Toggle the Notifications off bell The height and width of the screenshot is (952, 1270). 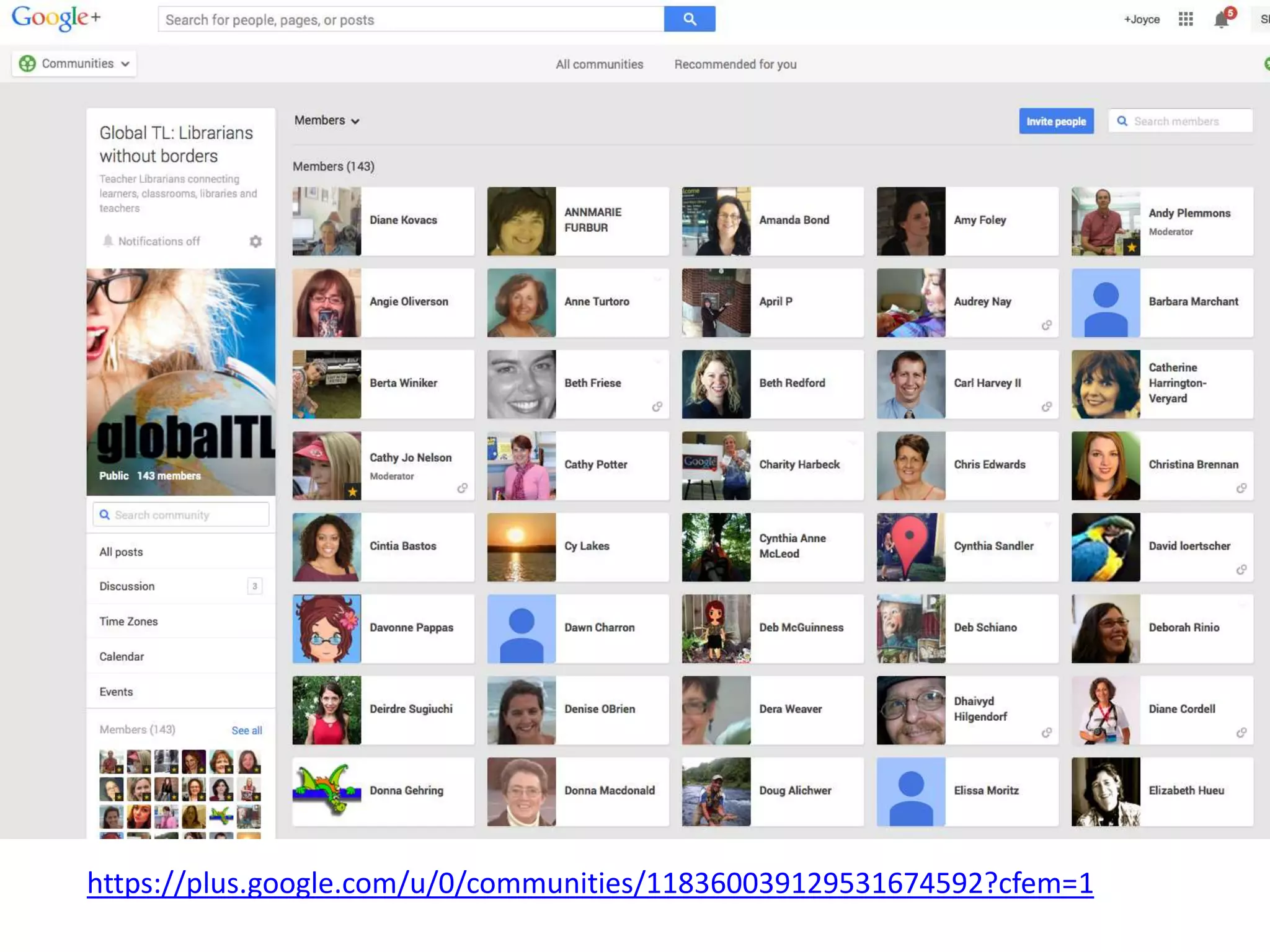click(x=109, y=241)
